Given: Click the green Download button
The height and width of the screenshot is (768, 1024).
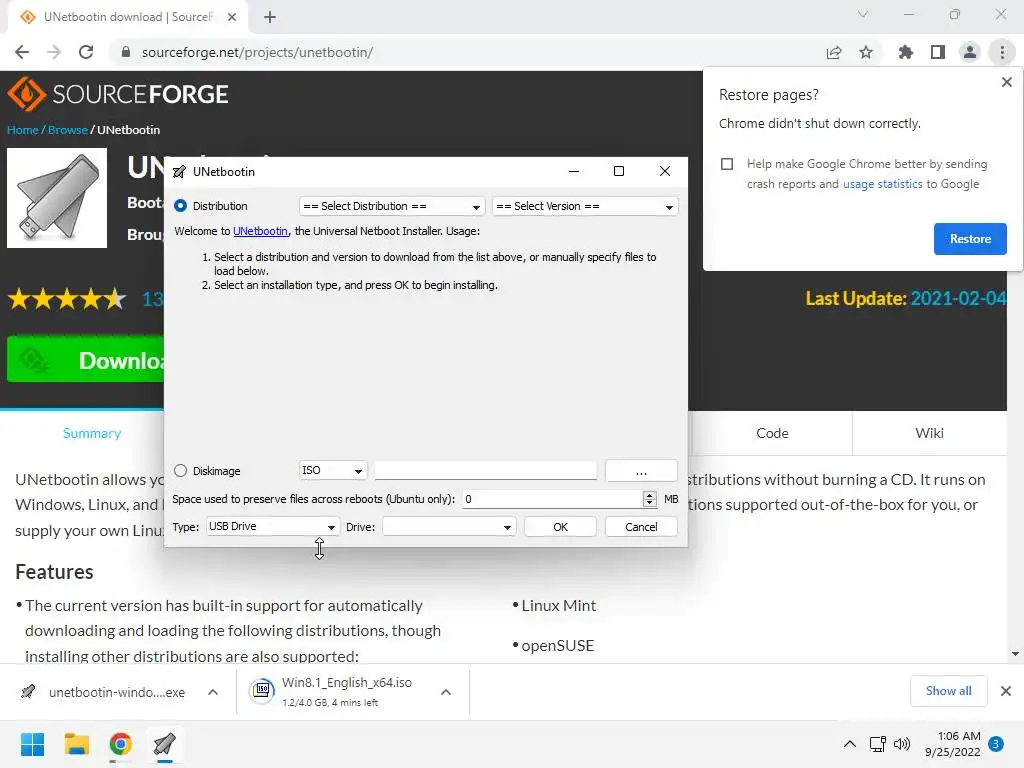Looking at the screenshot, I should click(x=86, y=359).
